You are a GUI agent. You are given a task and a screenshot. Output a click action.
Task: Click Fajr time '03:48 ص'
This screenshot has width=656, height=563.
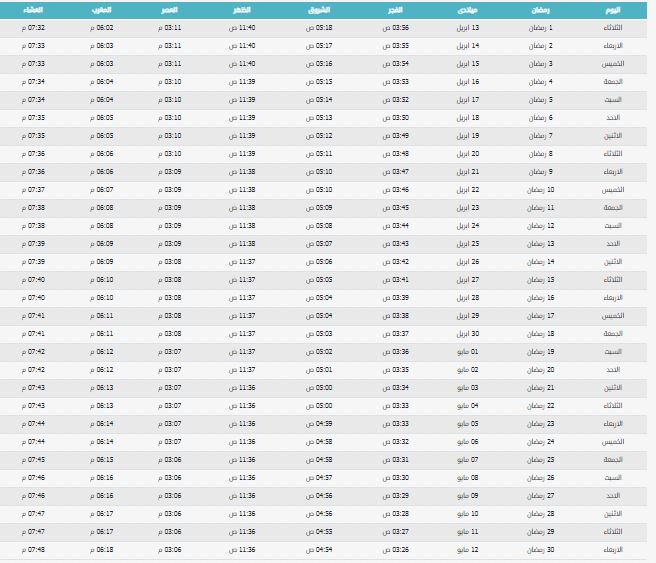coord(395,154)
